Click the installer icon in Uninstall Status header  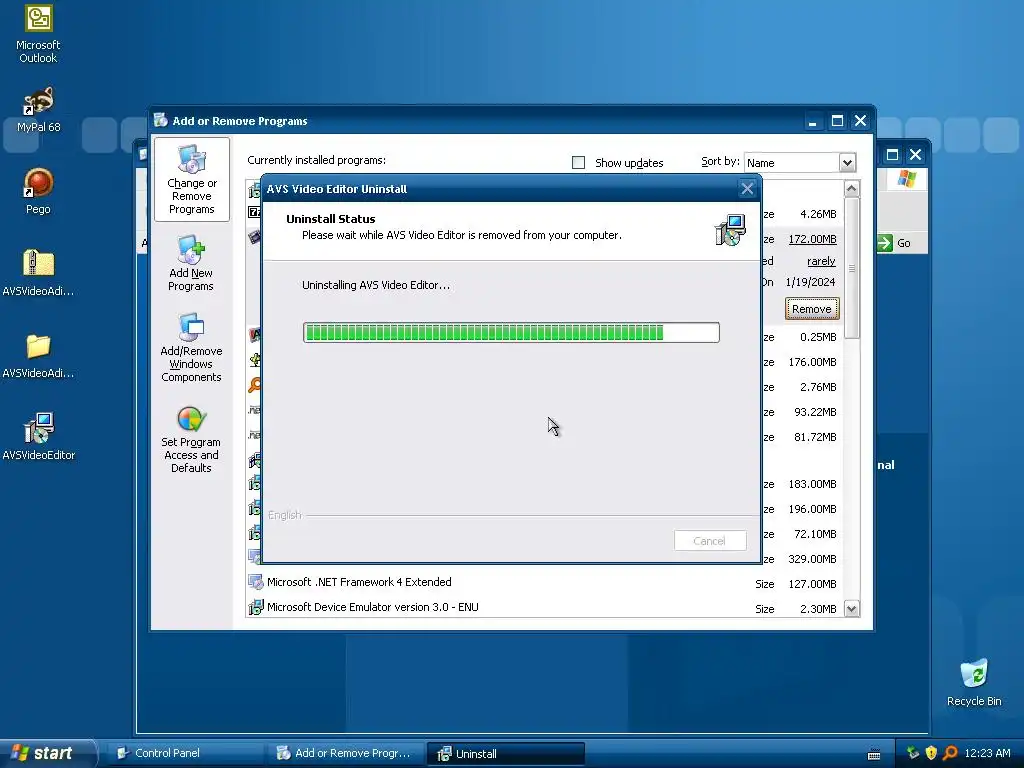(x=730, y=230)
